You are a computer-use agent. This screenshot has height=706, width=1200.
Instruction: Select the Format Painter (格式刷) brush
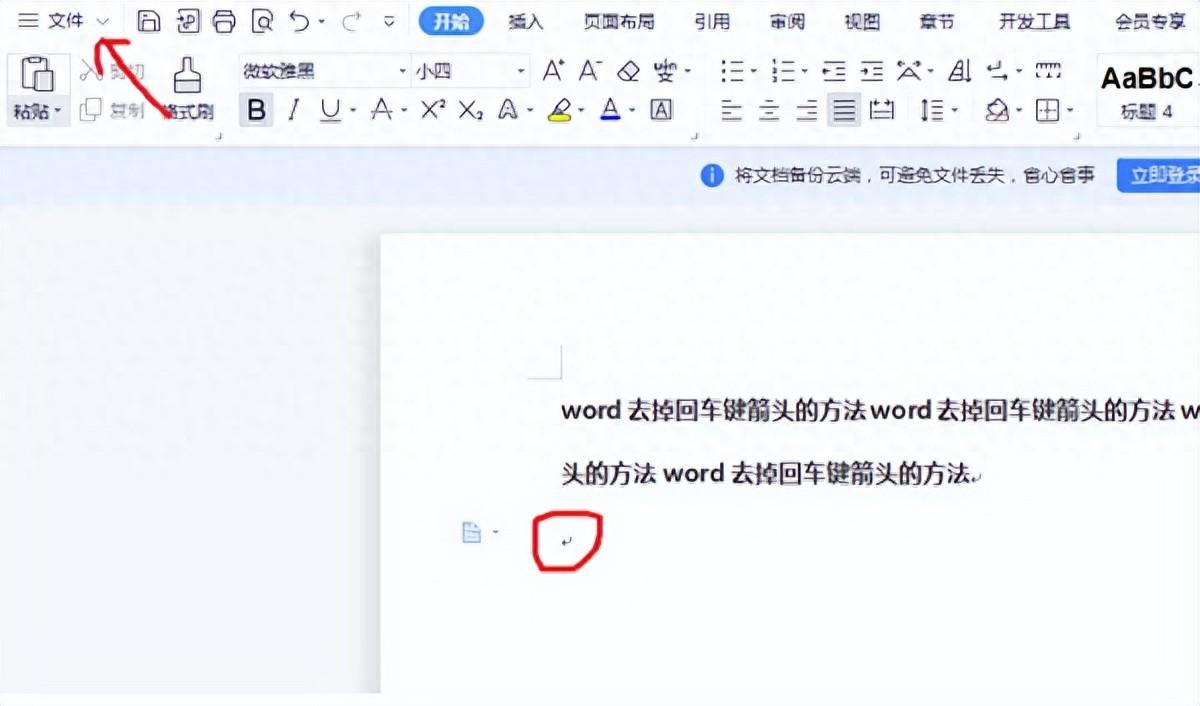point(187,75)
